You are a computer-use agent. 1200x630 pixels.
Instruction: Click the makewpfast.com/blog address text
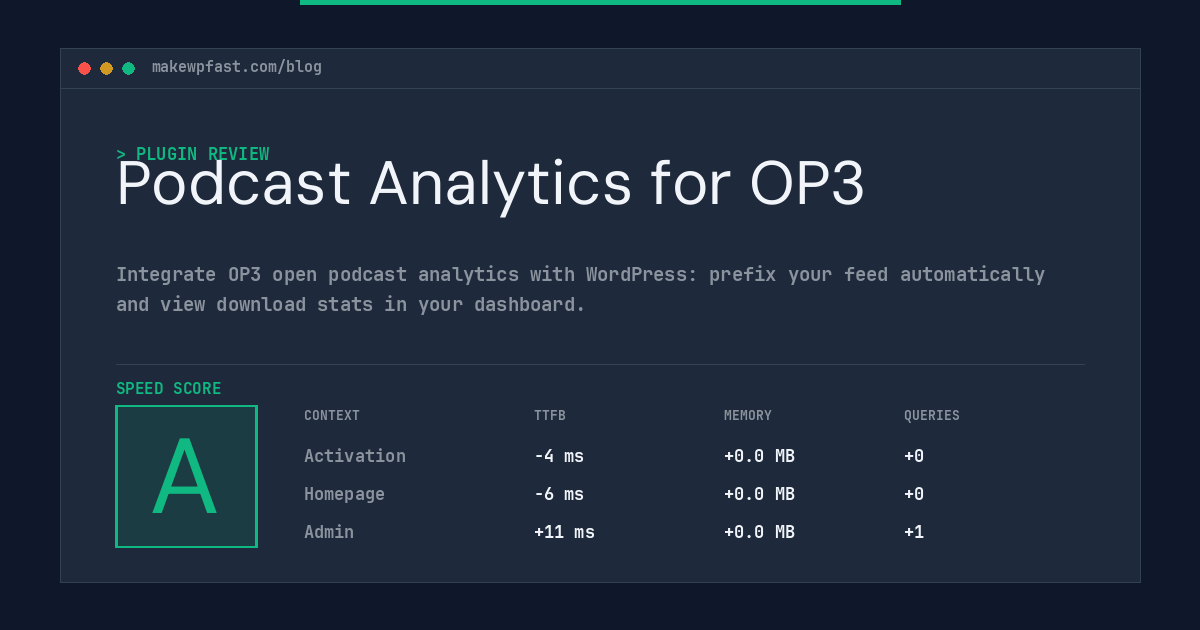[x=237, y=67]
